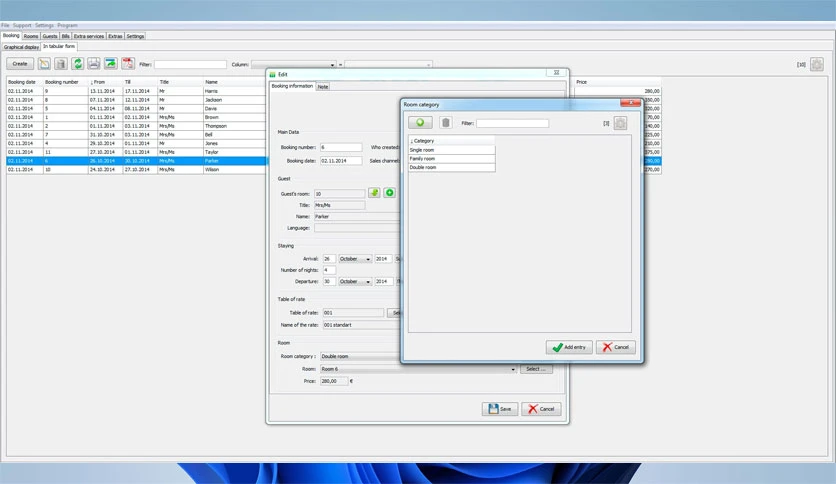Click the delete booking trash icon in main toolbar

[x=61, y=64]
